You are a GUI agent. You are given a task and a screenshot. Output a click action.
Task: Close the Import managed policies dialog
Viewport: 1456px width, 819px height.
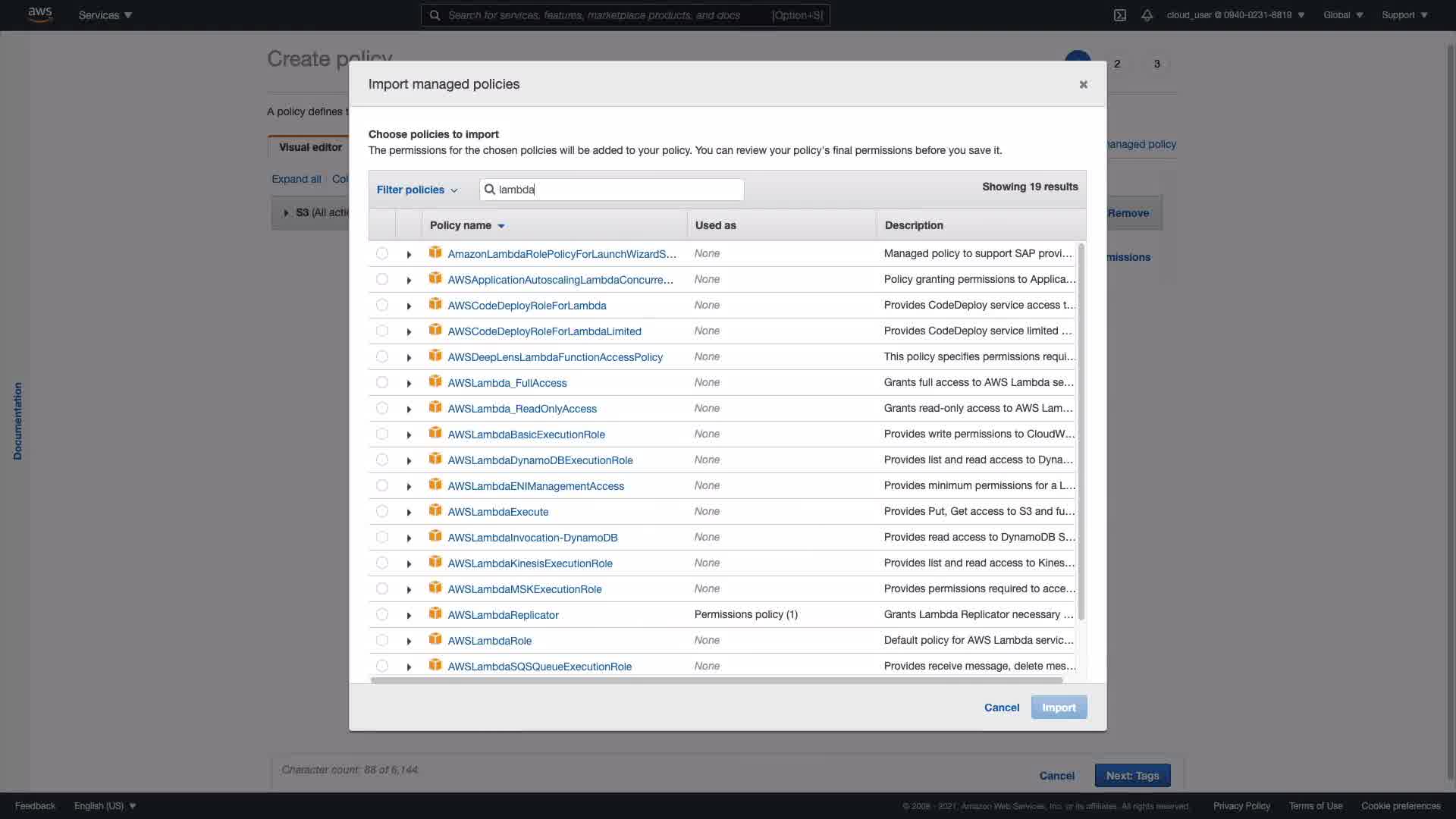(1083, 84)
